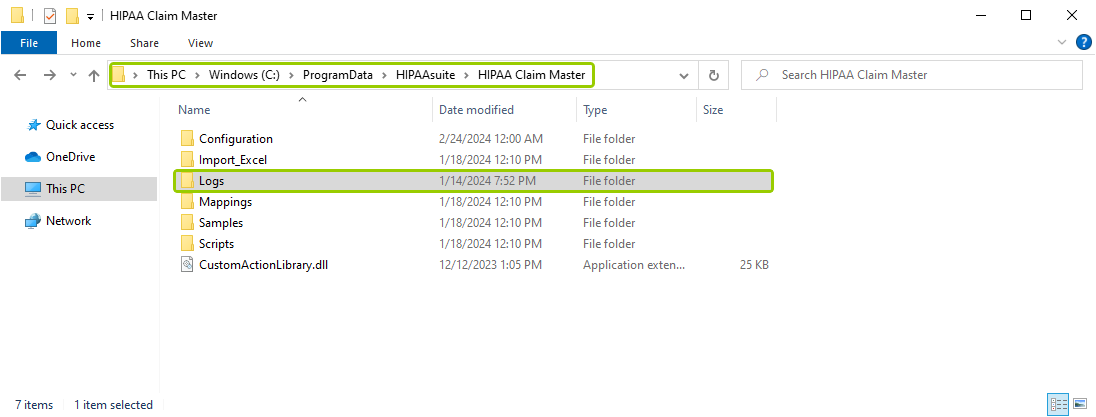Click the New folder quick access icon
Image resolution: width=1096 pixels, height=417 pixels.
pos(71,15)
